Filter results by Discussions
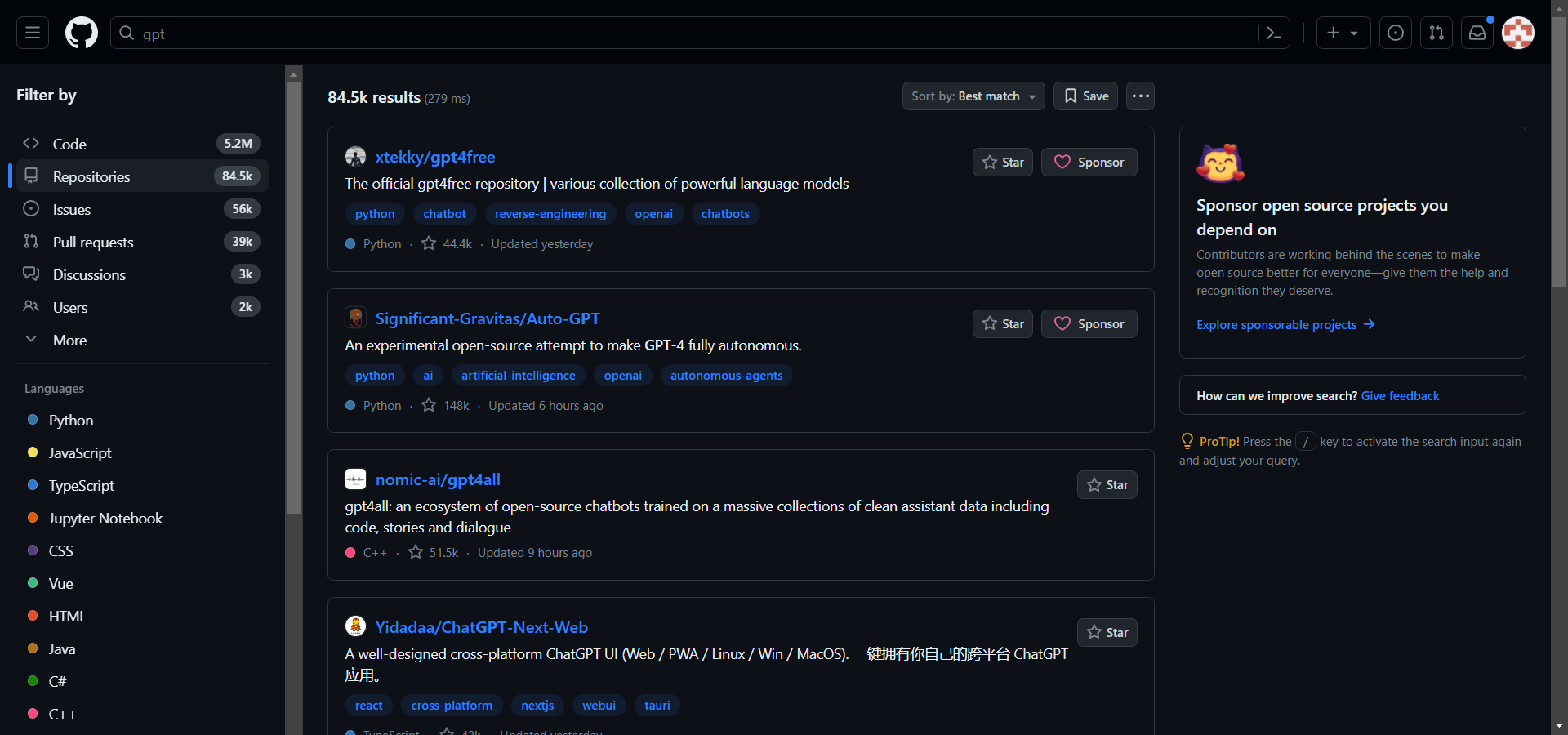The height and width of the screenshot is (735, 1568). [x=89, y=275]
